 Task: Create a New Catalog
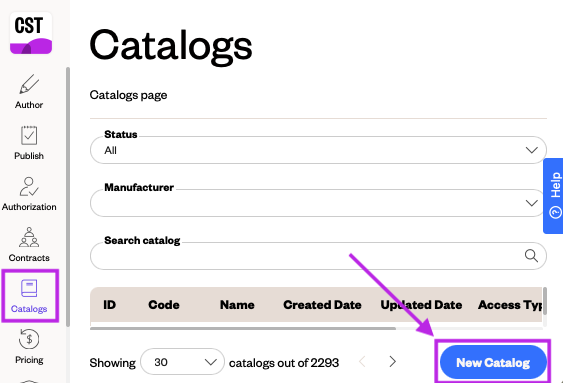(x=493, y=363)
